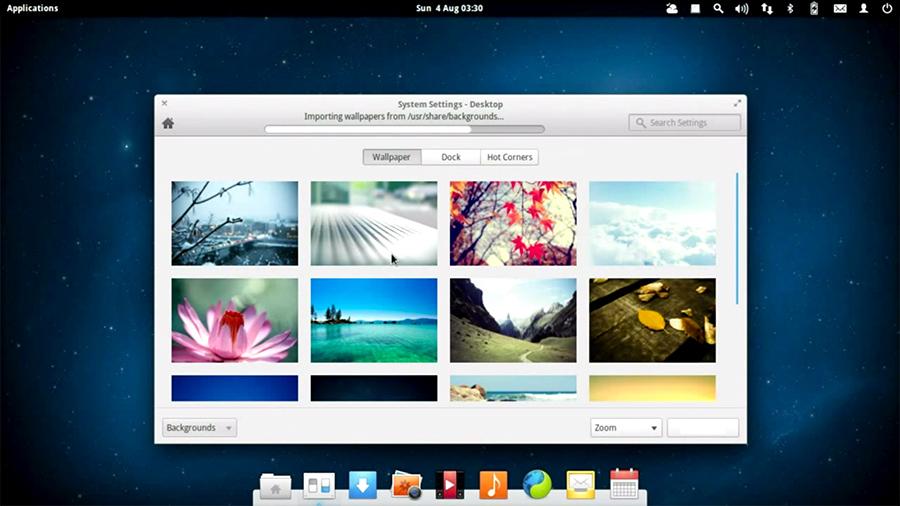Expand the Zoom scaling mode dropdown

pyautogui.click(x=626, y=428)
